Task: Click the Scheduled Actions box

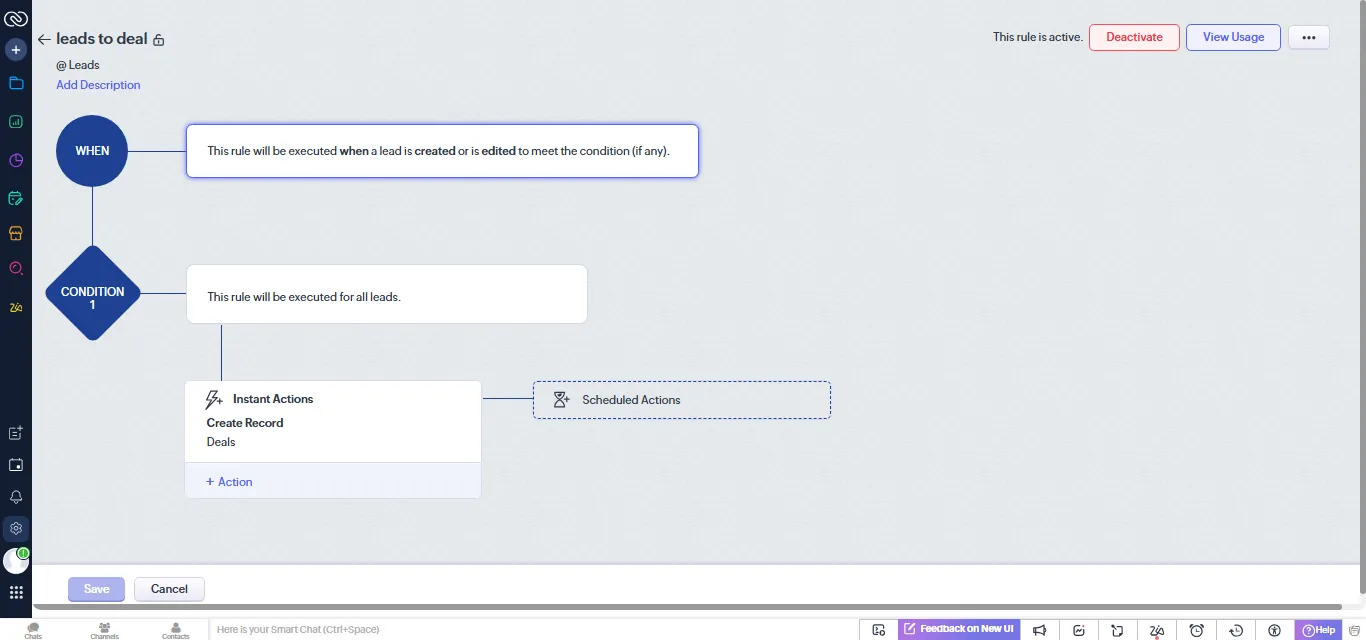Action: coord(682,400)
